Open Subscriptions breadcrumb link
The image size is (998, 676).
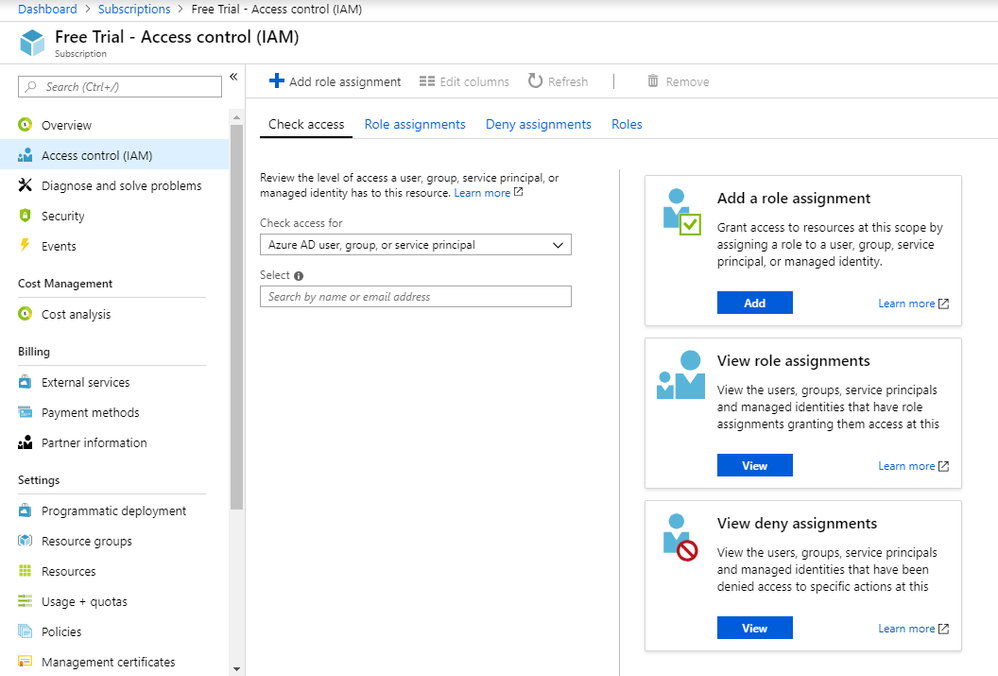click(x=134, y=9)
